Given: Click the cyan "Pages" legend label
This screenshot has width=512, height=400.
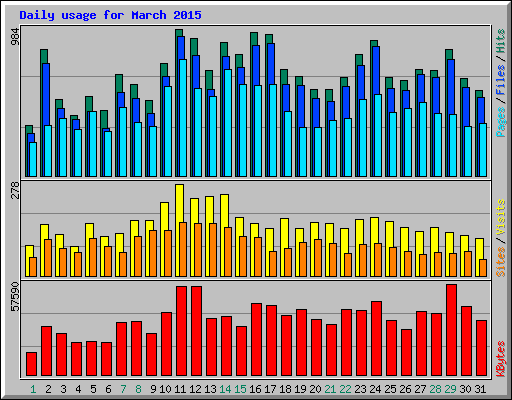Looking at the screenshot, I should (x=500, y=122).
